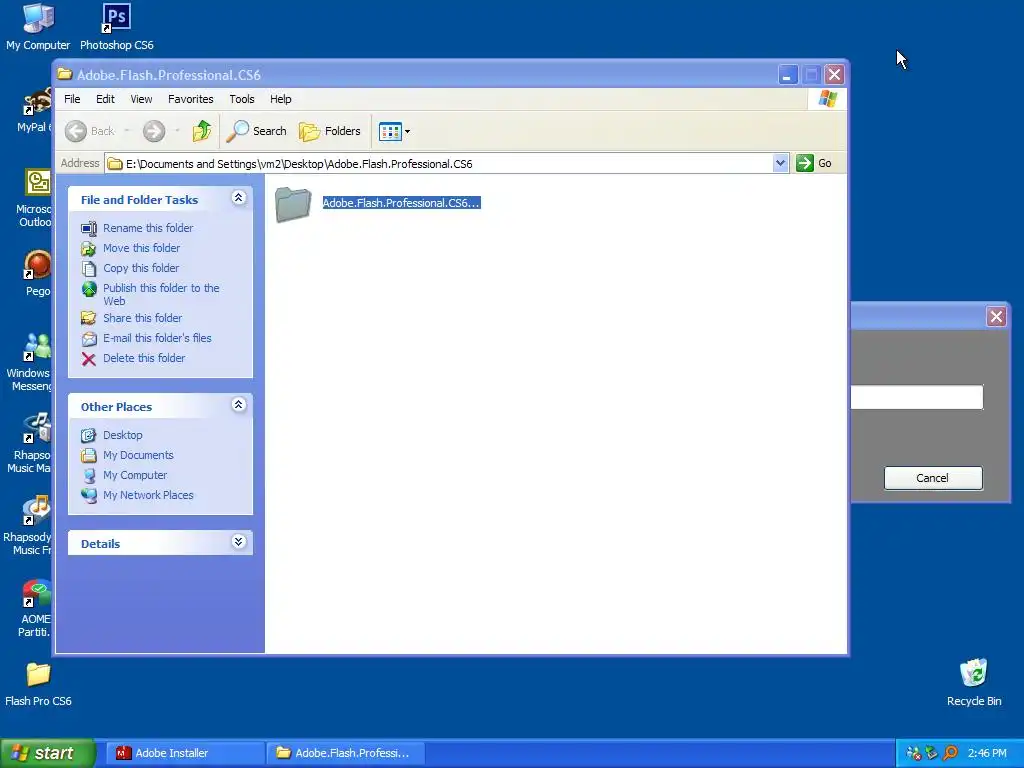Open the View menu
The width and height of the screenshot is (1024, 768).
coord(141,99)
